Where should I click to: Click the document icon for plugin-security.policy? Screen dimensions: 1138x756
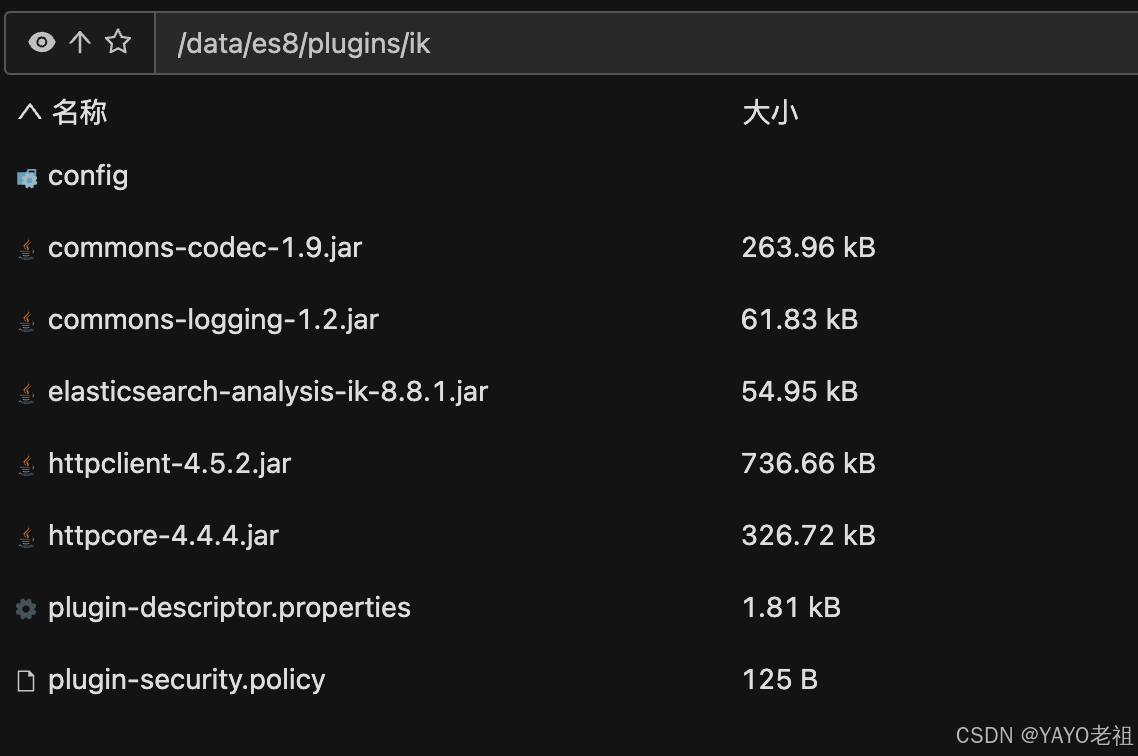click(x=25, y=679)
